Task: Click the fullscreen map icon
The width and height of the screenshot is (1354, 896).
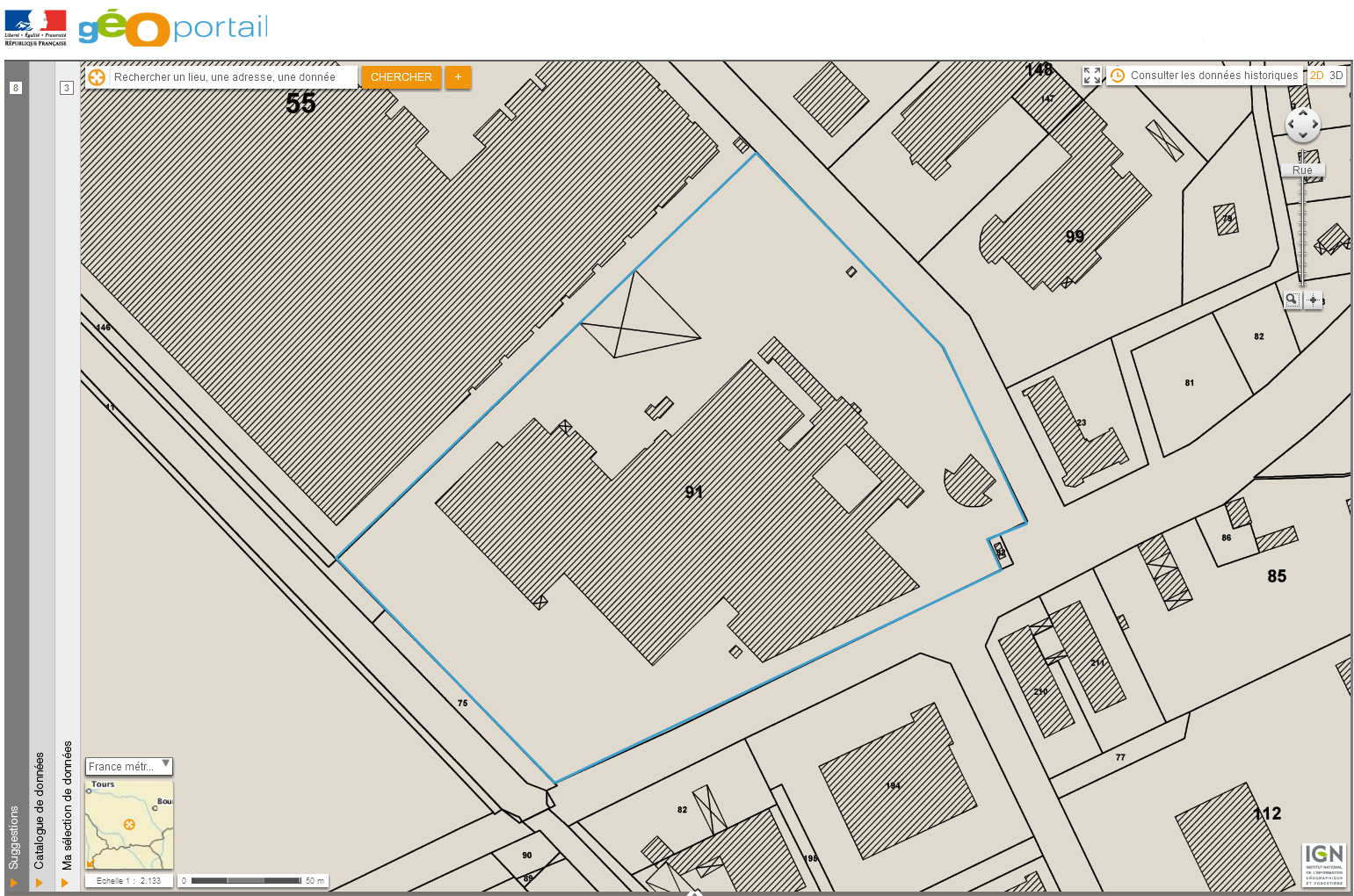Action: (1091, 76)
